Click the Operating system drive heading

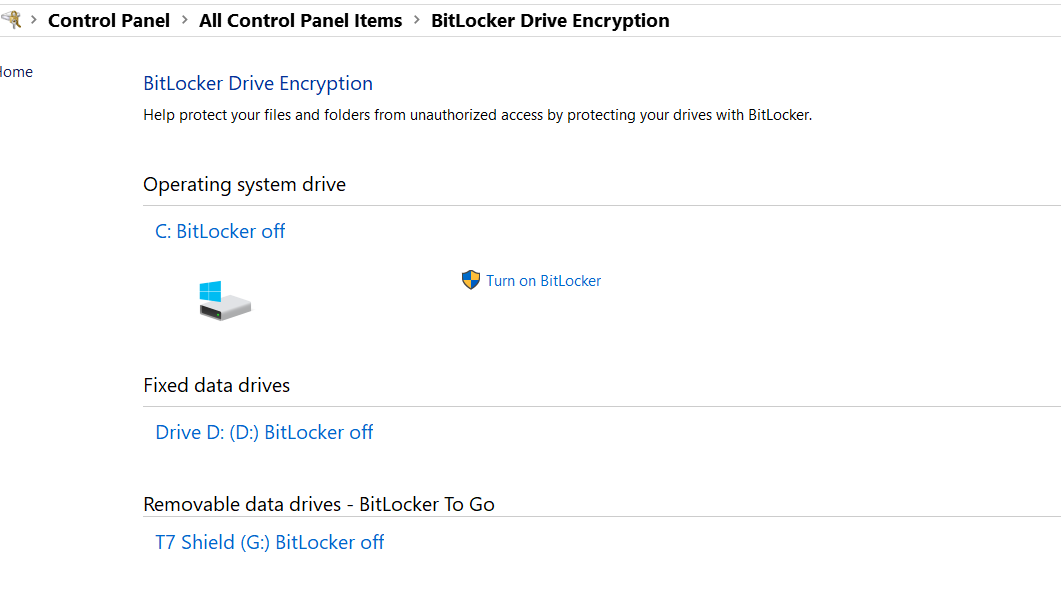tap(244, 184)
